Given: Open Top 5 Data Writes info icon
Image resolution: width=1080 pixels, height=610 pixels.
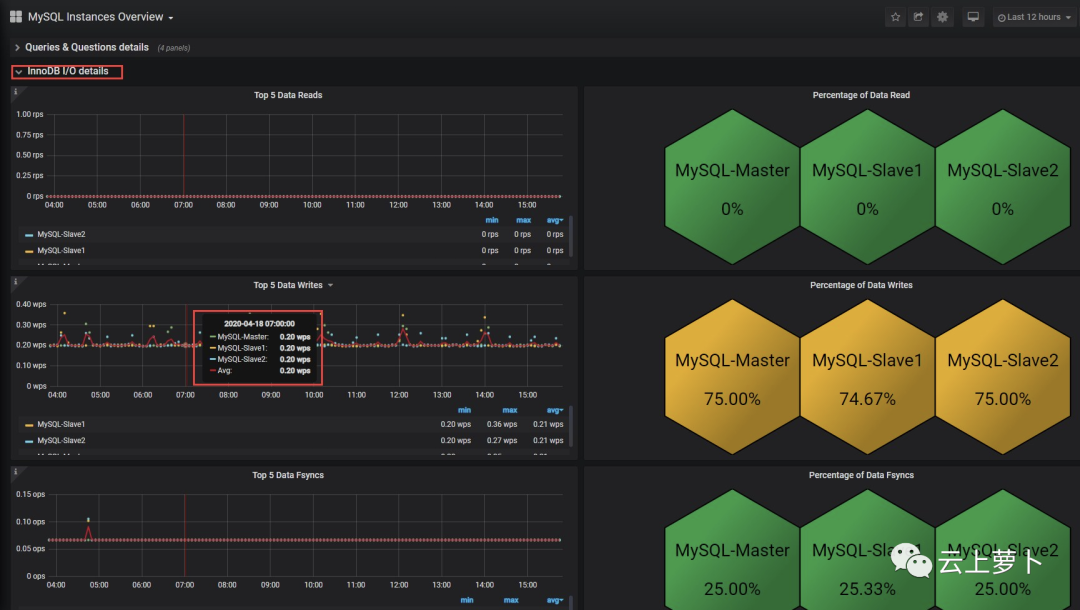Looking at the screenshot, I should 16,282.
